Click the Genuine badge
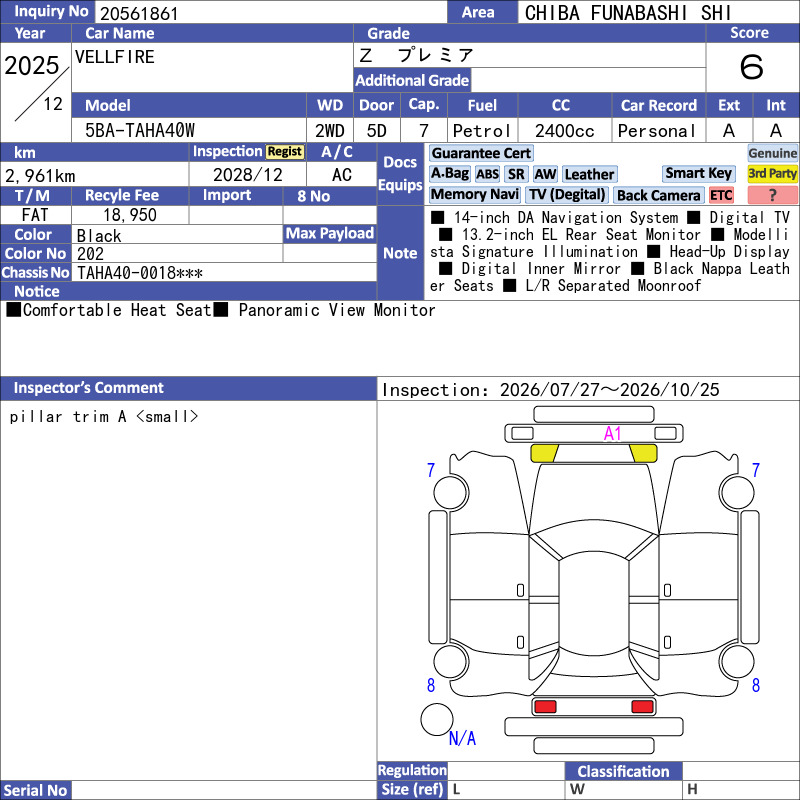The height and width of the screenshot is (800, 800). click(772, 153)
